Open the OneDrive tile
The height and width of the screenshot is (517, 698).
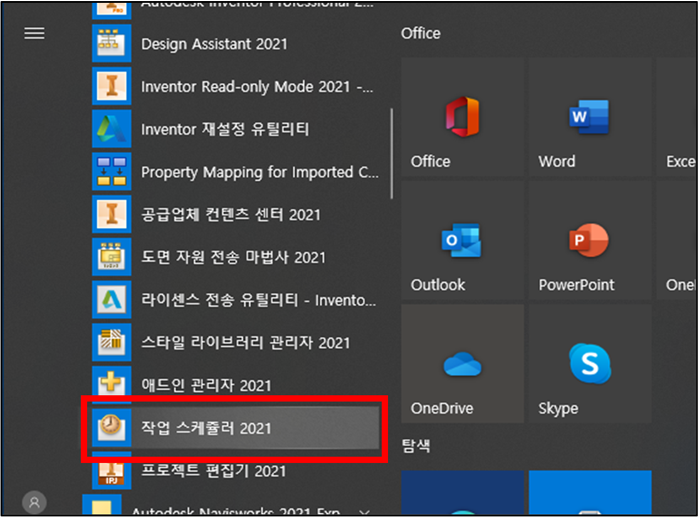coord(463,364)
